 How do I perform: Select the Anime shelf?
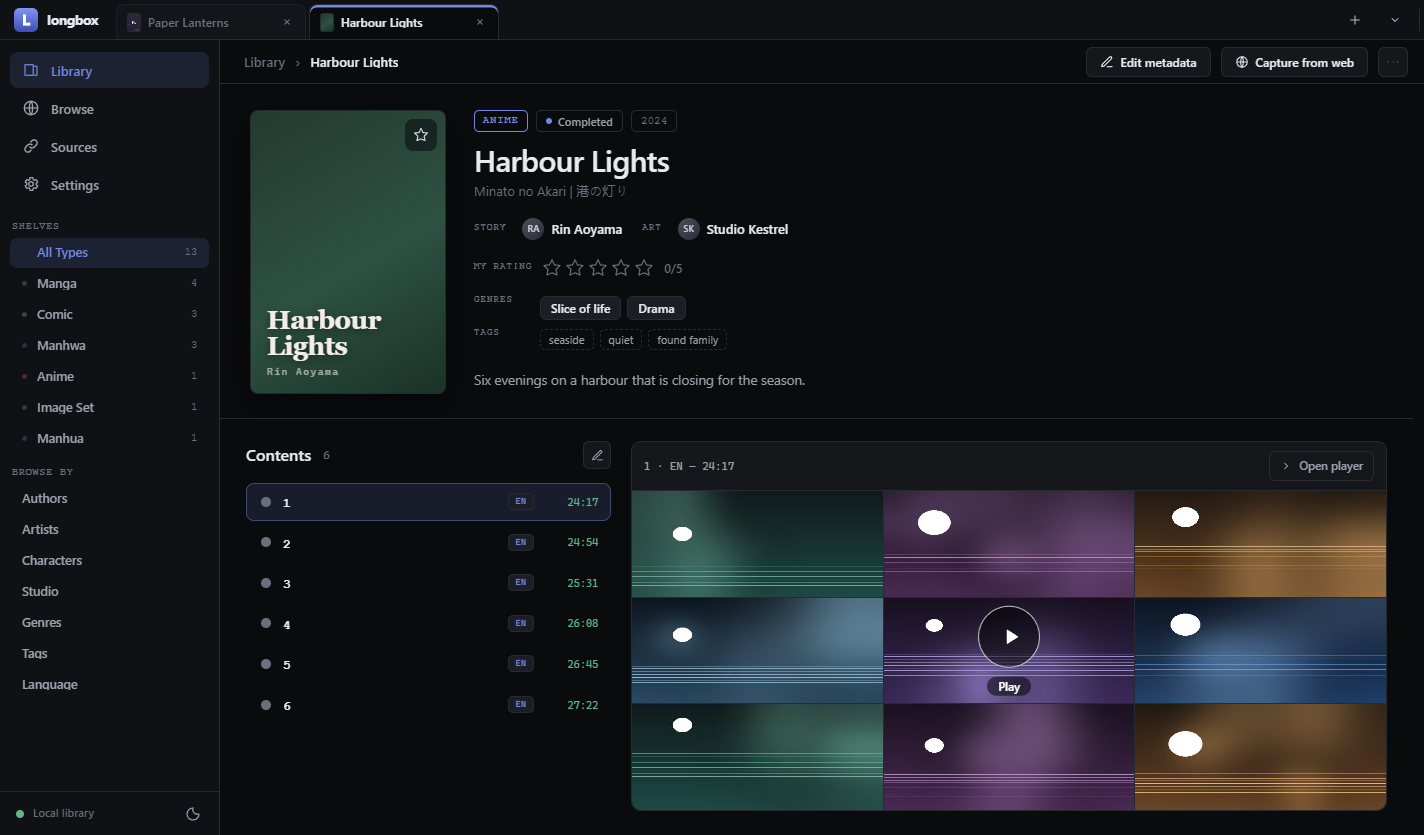tap(109, 376)
